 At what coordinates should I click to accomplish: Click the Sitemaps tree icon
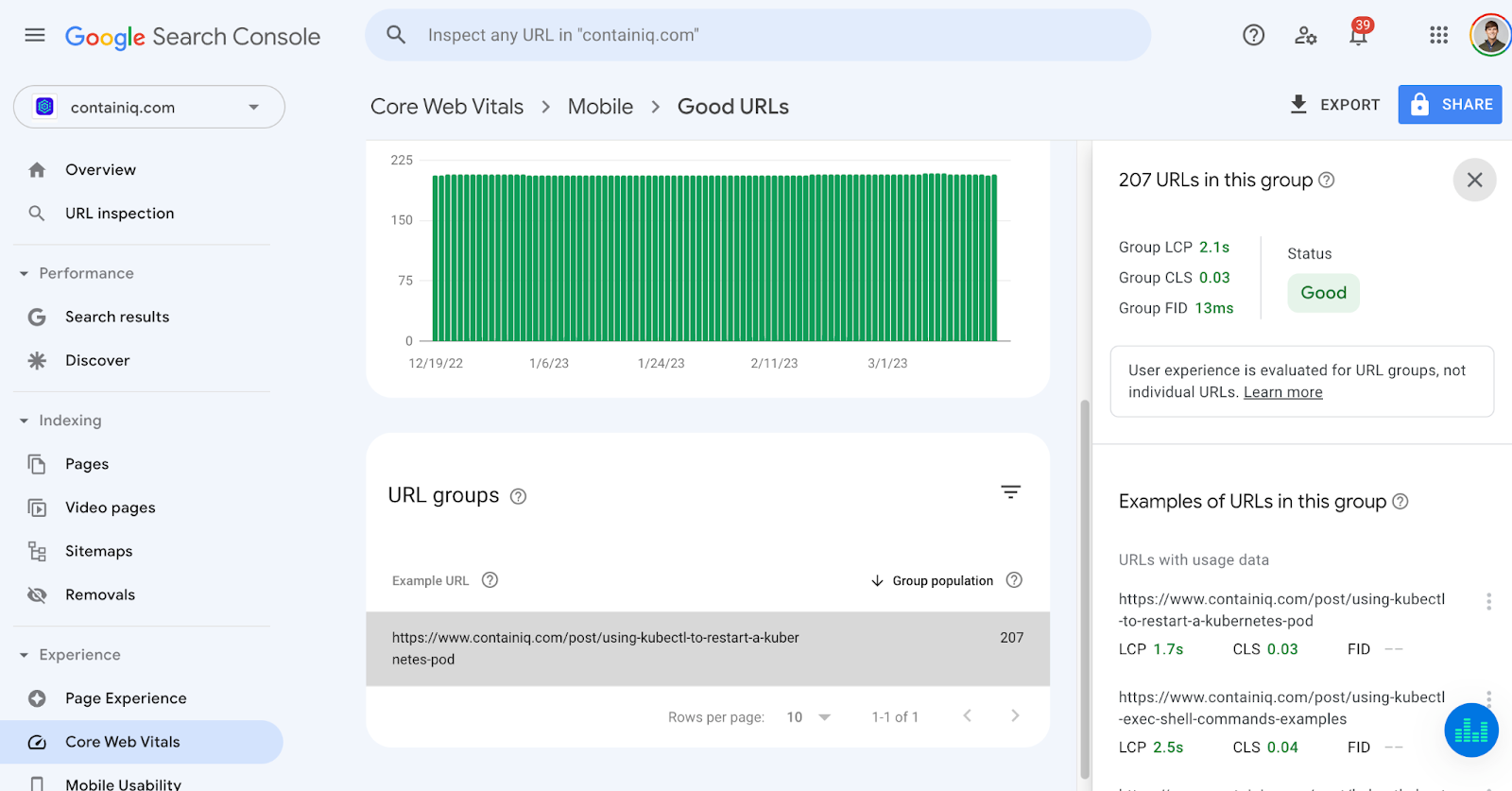coord(37,552)
